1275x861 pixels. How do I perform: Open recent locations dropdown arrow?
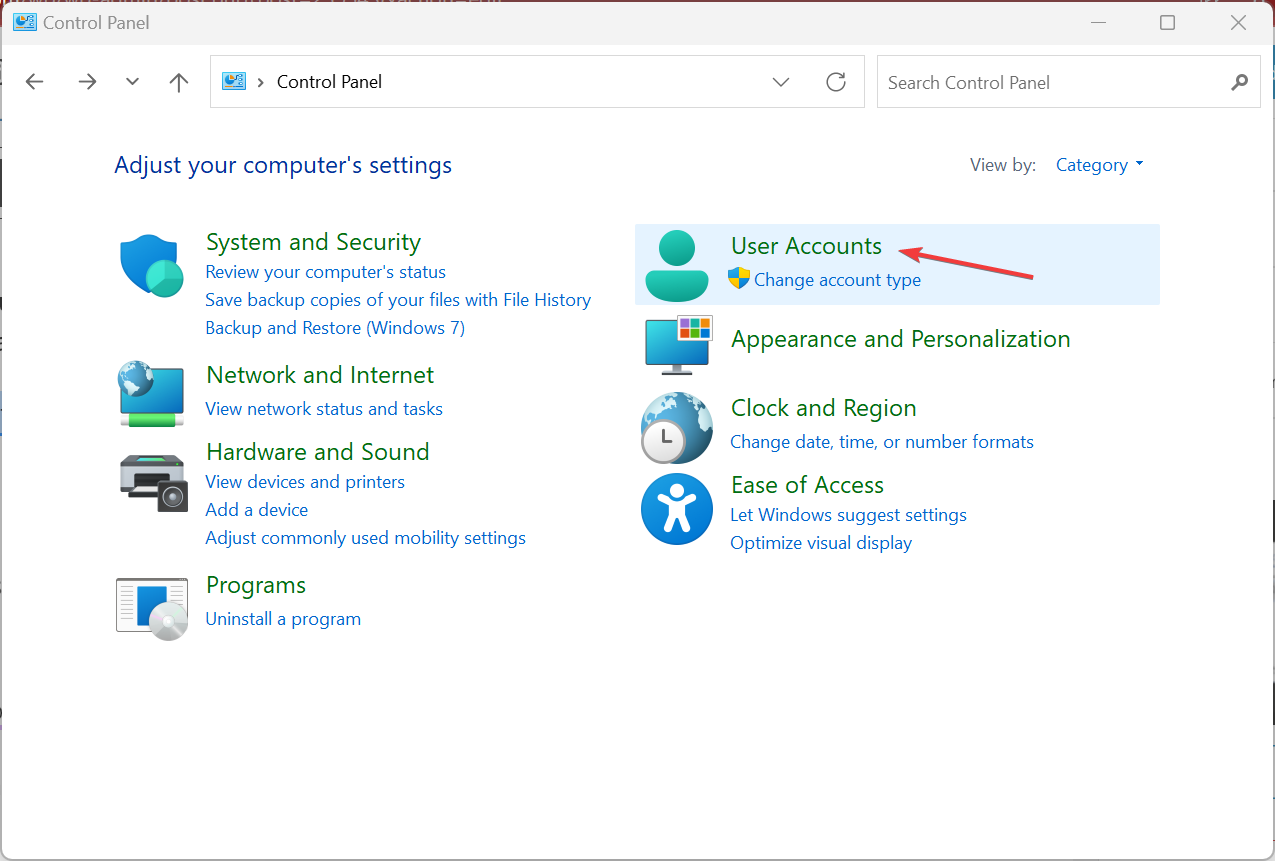(x=133, y=82)
